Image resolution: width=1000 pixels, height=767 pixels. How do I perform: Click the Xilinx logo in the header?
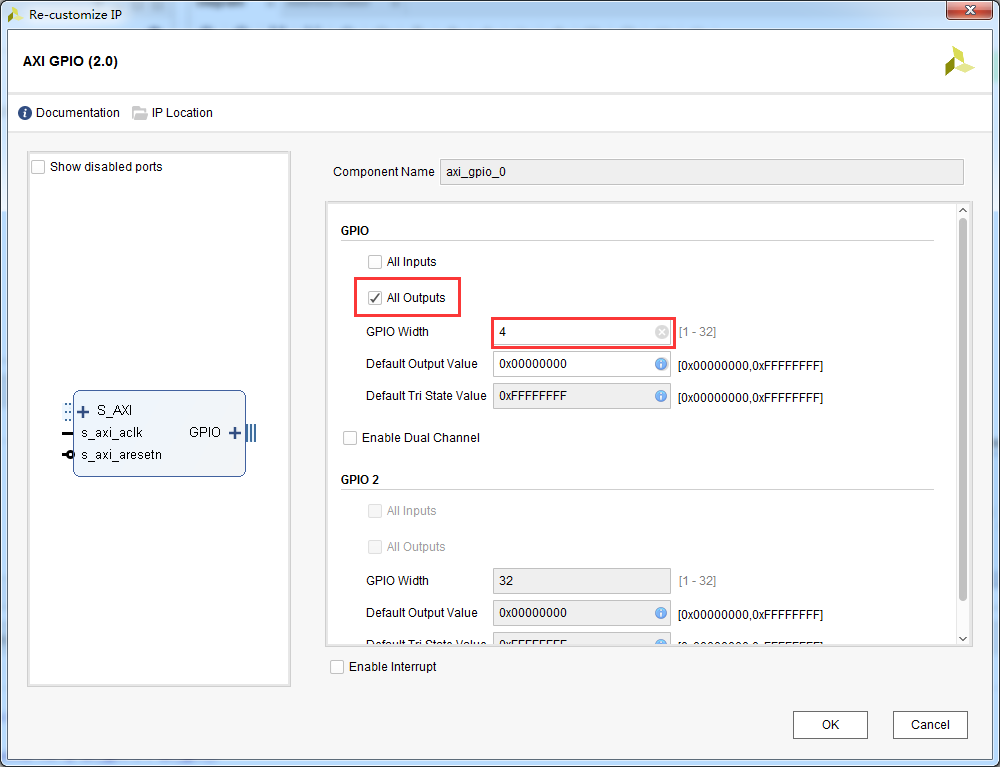click(x=959, y=61)
